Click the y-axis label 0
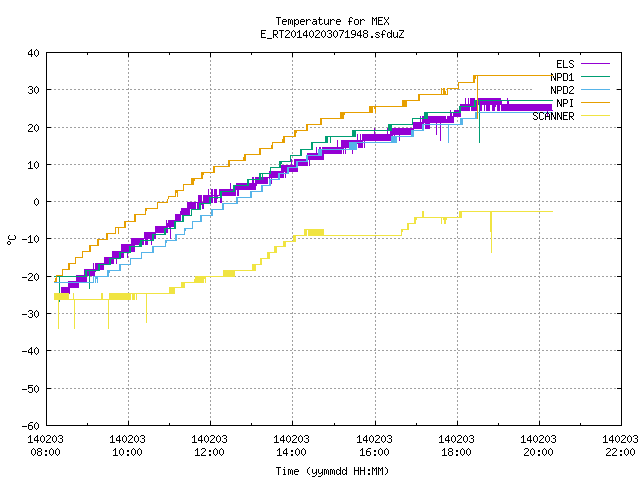The image size is (640, 480). click(x=37, y=202)
